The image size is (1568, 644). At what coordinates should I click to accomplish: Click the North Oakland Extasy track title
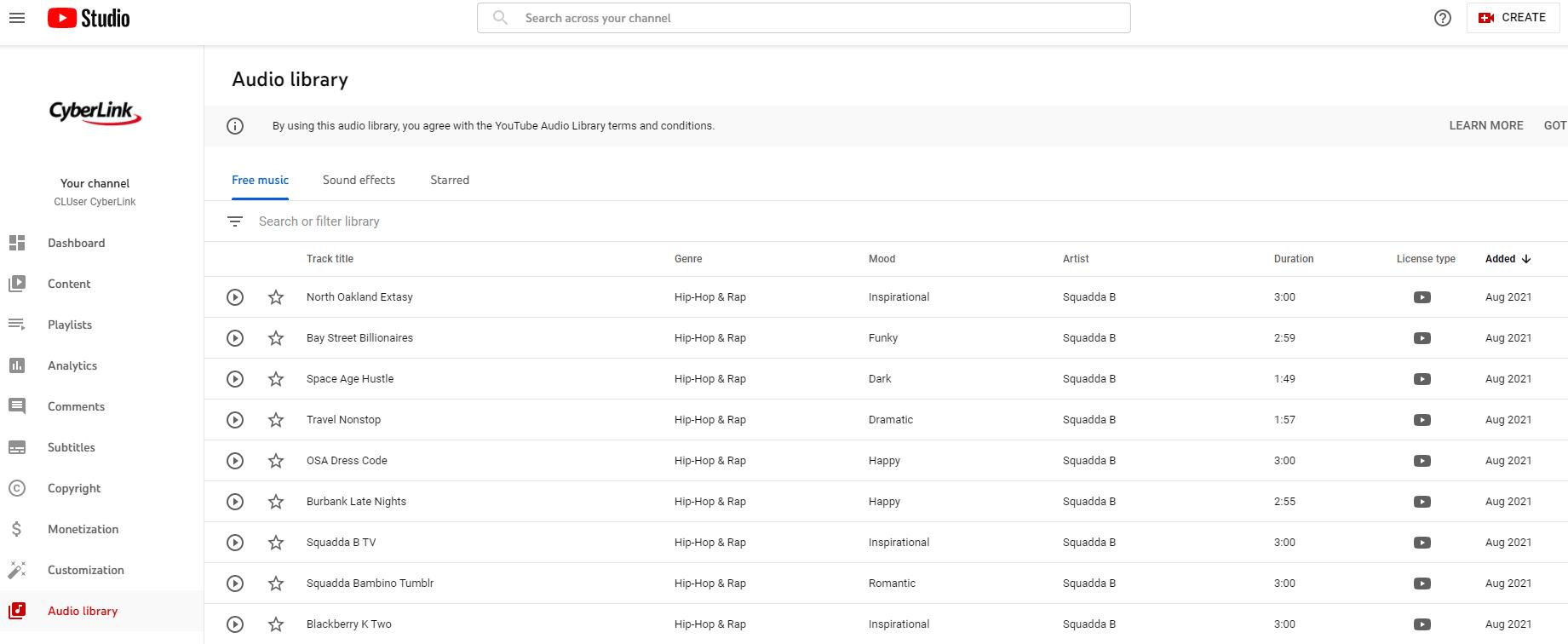point(359,297)
